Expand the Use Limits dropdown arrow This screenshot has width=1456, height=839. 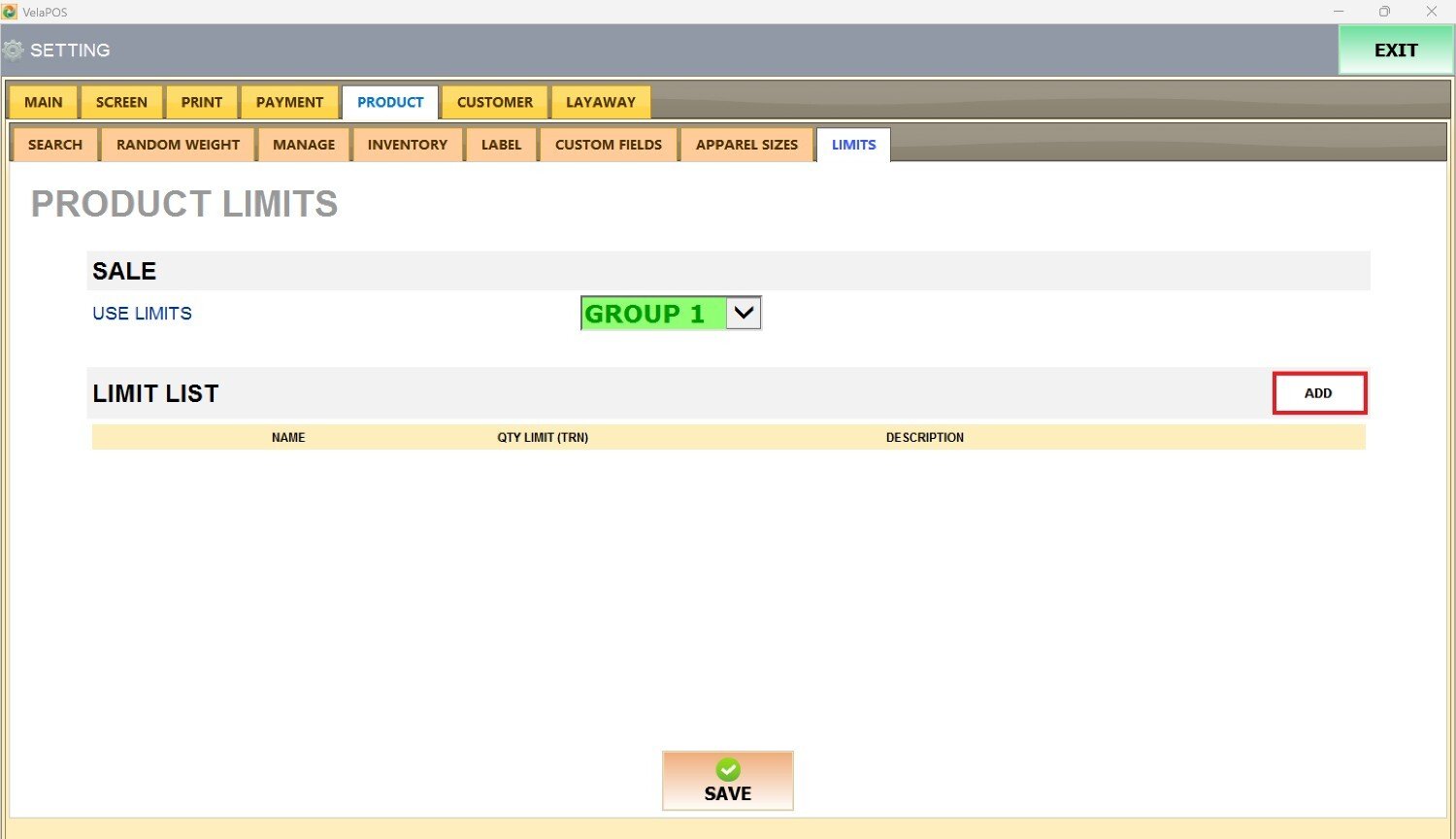(744, 314)
